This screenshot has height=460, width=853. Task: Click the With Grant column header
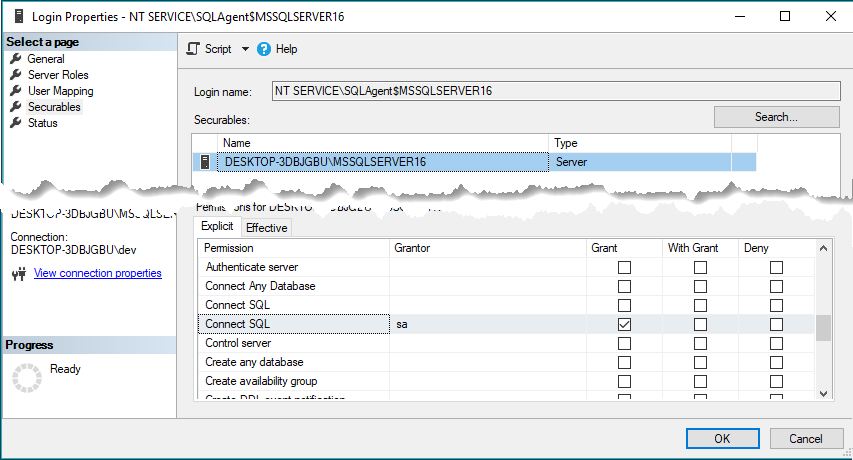tap(700, 248)
